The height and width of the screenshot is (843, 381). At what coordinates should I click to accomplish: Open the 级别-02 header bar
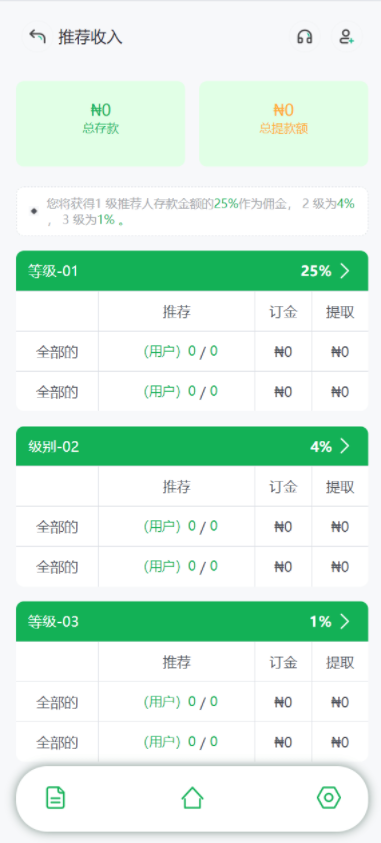pos(192,446)
